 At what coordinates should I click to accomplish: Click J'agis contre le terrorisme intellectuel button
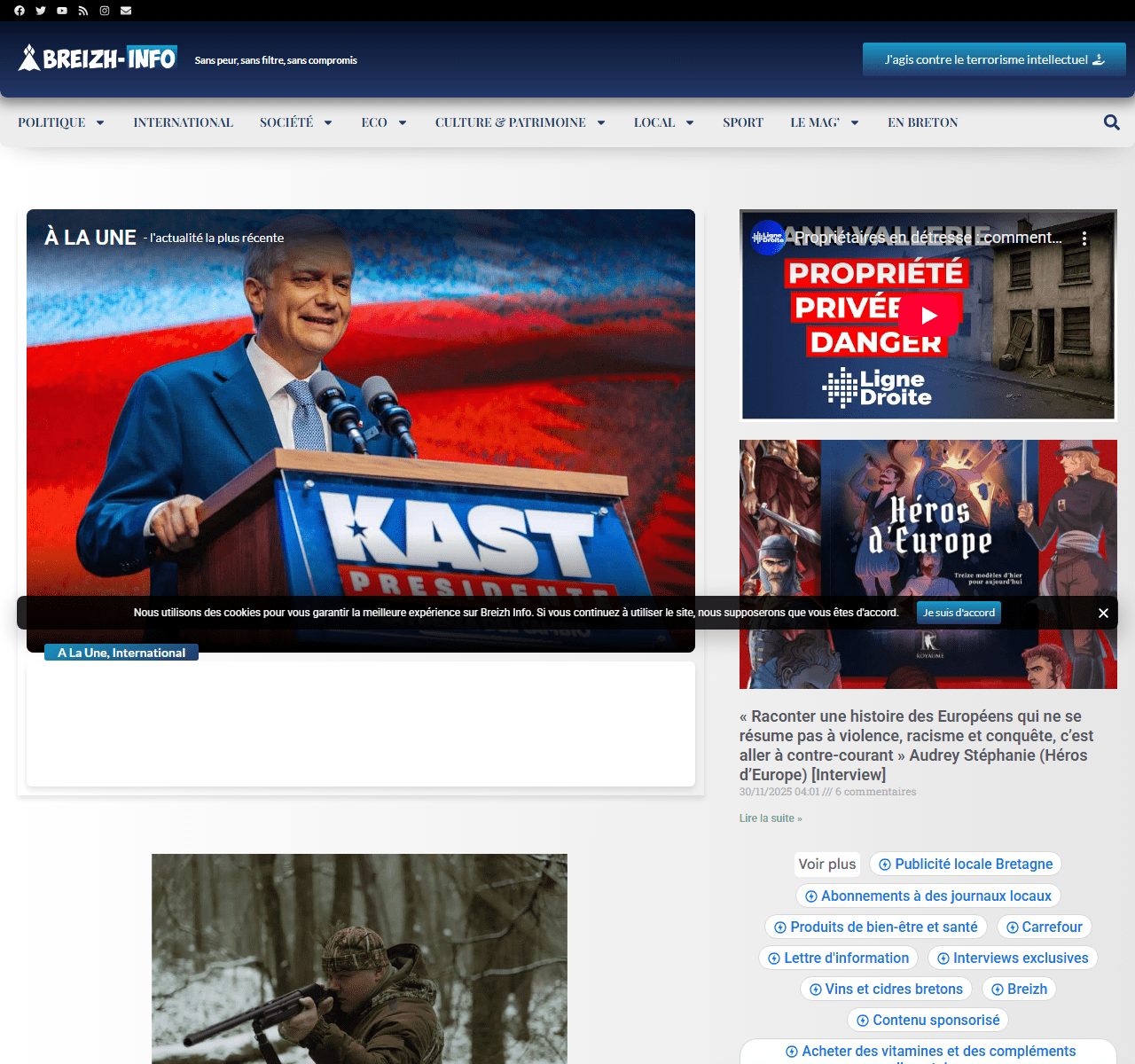tap(994, 59)
